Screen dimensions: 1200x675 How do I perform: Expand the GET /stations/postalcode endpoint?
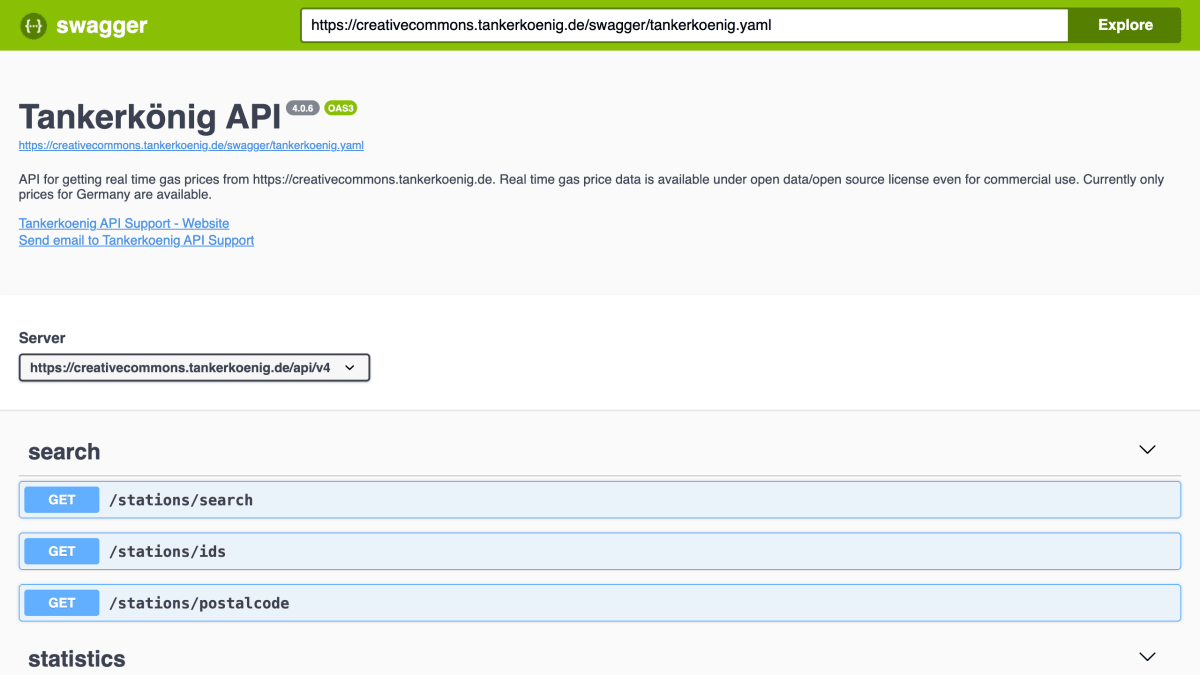coord(600,603)
